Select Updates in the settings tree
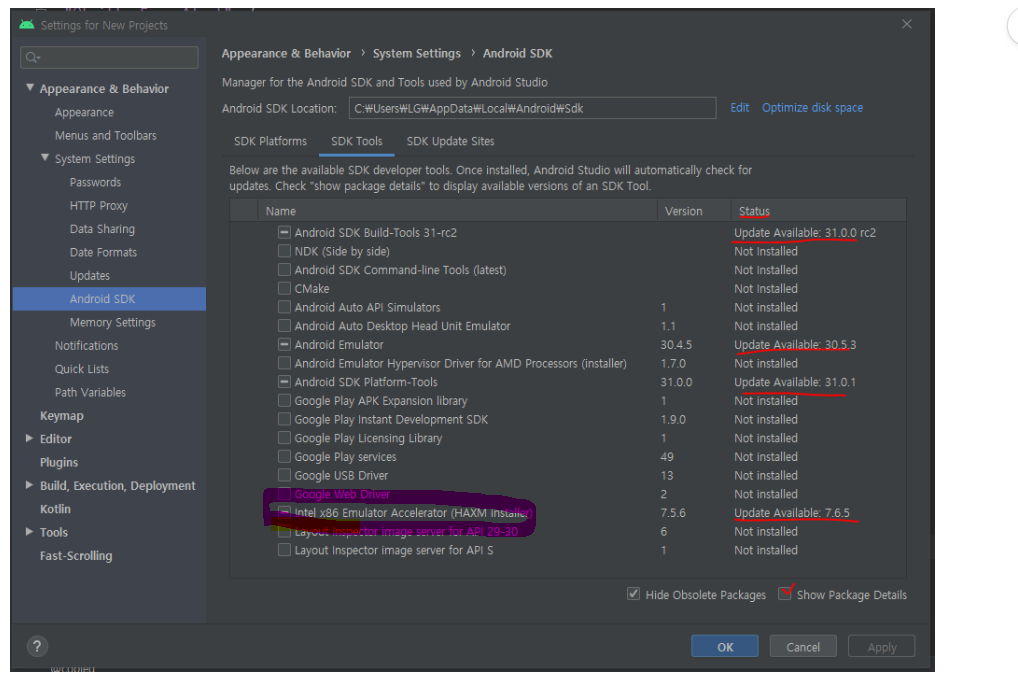 (x=90, y=276)
